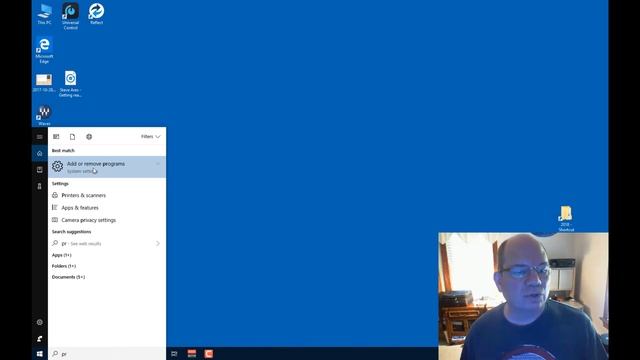
Task: Expand the web results chevron for 'pr'
Action: (x=158, y=244)
